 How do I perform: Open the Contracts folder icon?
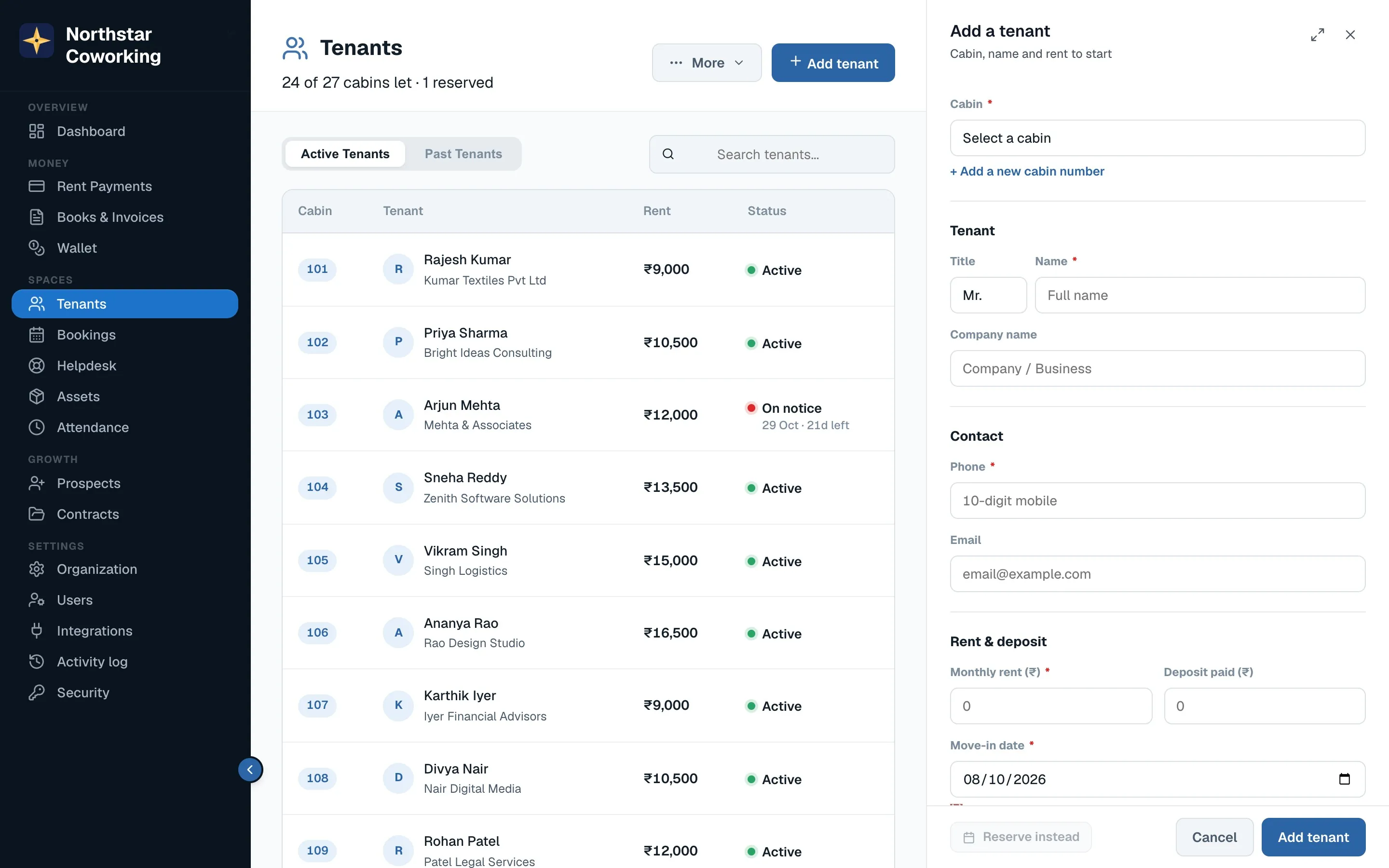coord(37,515)
